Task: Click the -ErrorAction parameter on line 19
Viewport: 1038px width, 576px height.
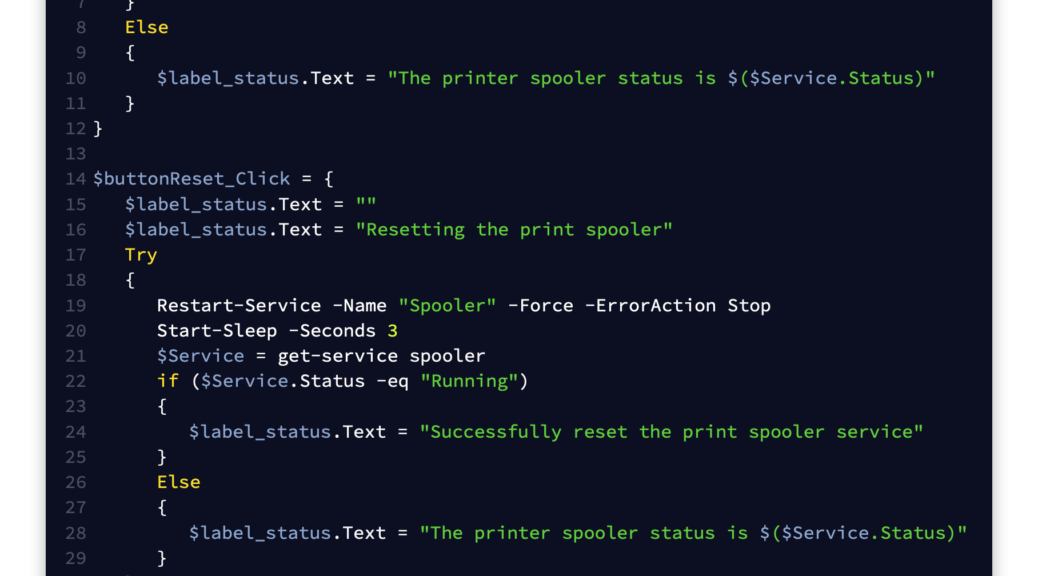Action: tap(650, 305)
